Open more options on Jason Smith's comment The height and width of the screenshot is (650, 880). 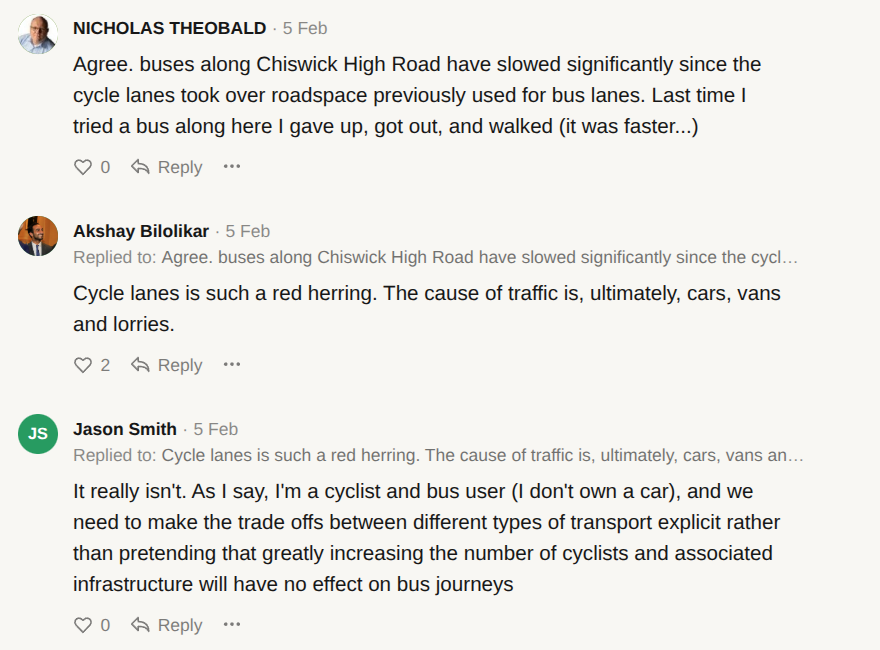pyautogui.click(x=232, y=625)
